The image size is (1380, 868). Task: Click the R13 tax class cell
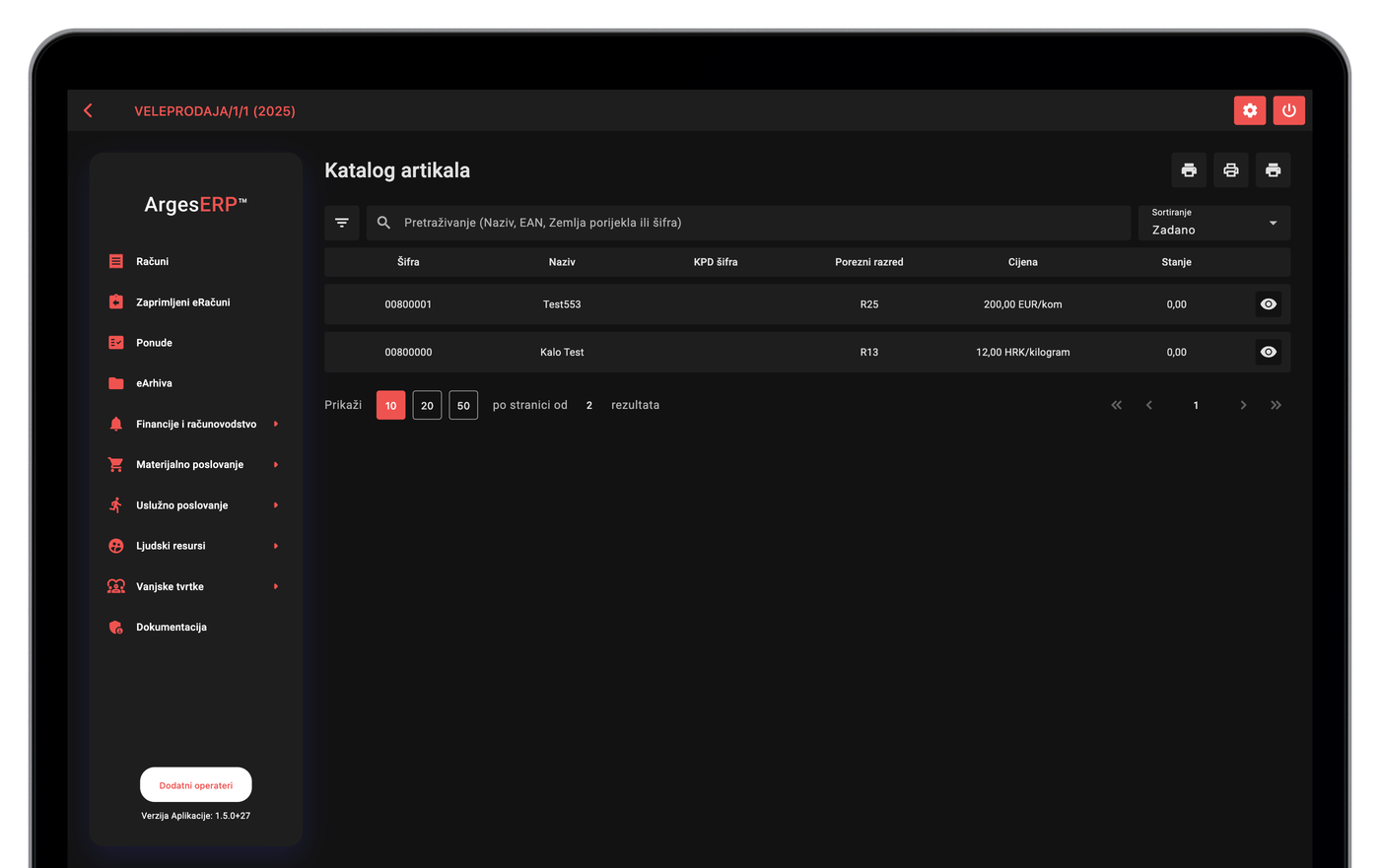(869, 352)
